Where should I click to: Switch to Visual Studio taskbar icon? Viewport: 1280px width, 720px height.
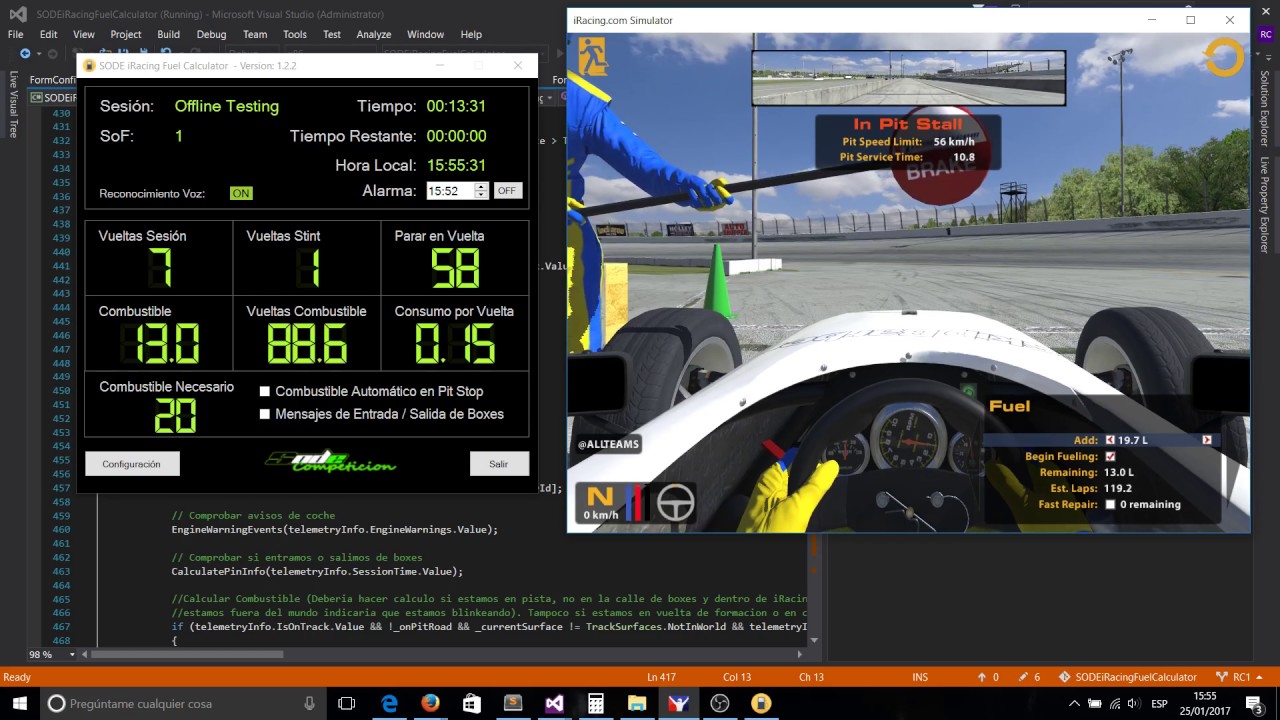554,703
